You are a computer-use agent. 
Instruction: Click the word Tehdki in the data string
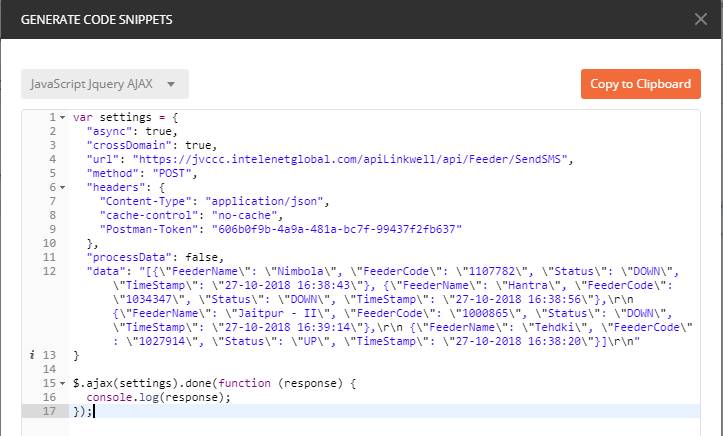554,327
